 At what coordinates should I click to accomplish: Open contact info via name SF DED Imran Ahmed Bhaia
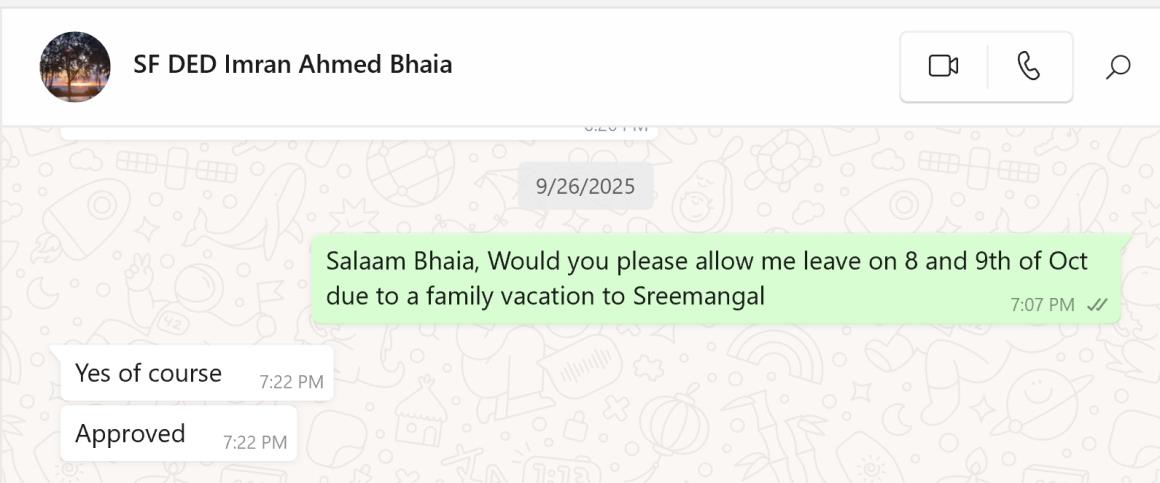coord(292,65)
